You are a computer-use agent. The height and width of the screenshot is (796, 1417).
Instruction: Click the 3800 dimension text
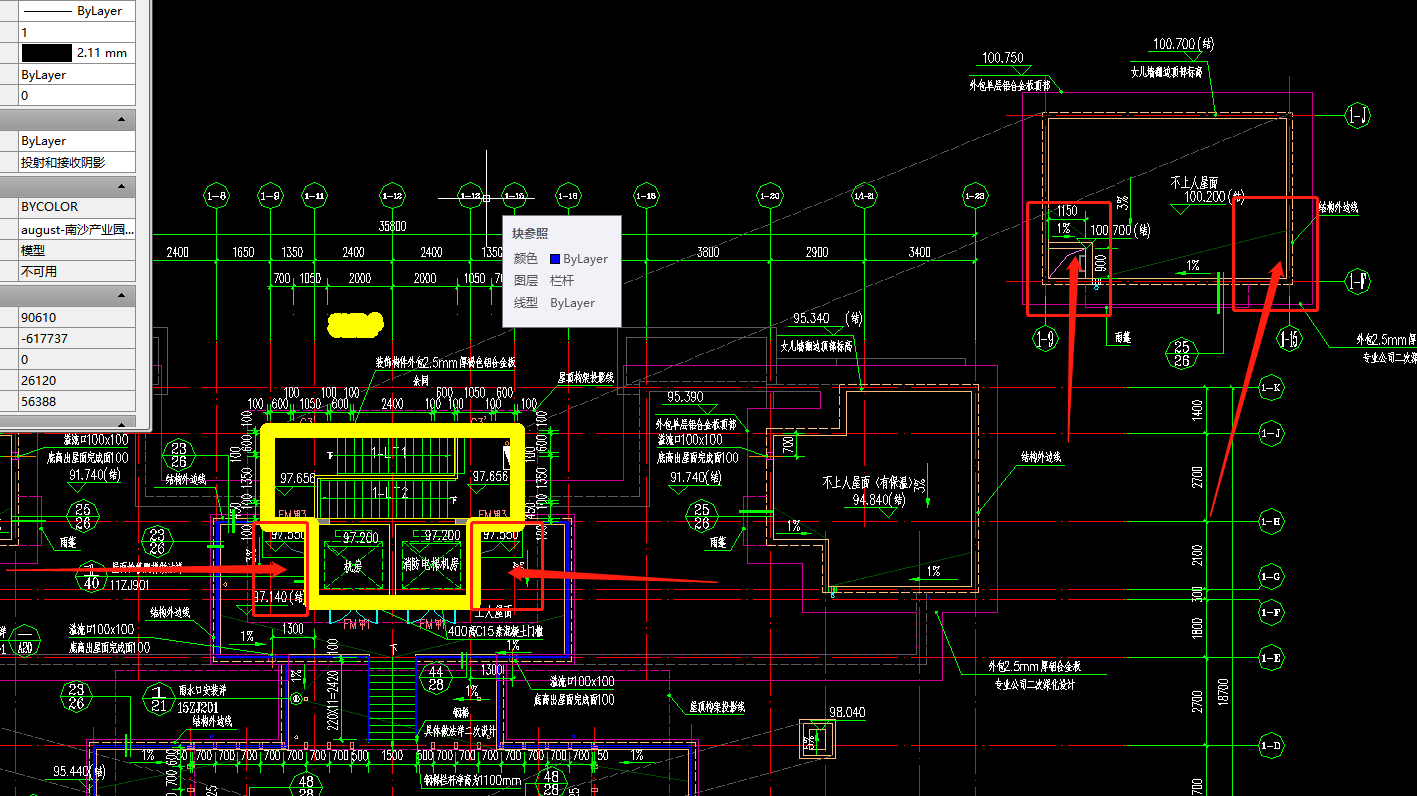pos(708,253)
